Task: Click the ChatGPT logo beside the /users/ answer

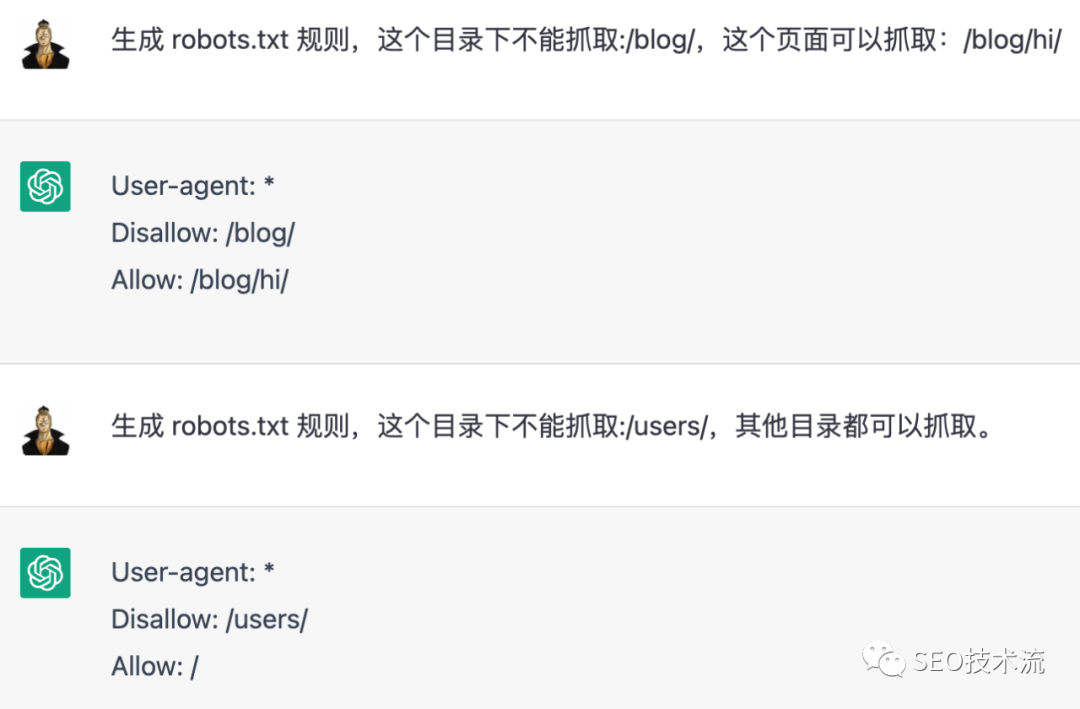Action: (x=45, y=572)
